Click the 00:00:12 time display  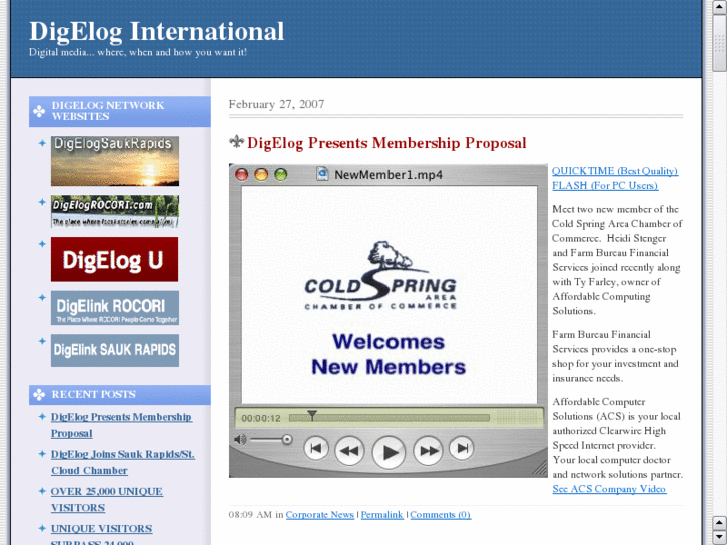pos(261,418)
